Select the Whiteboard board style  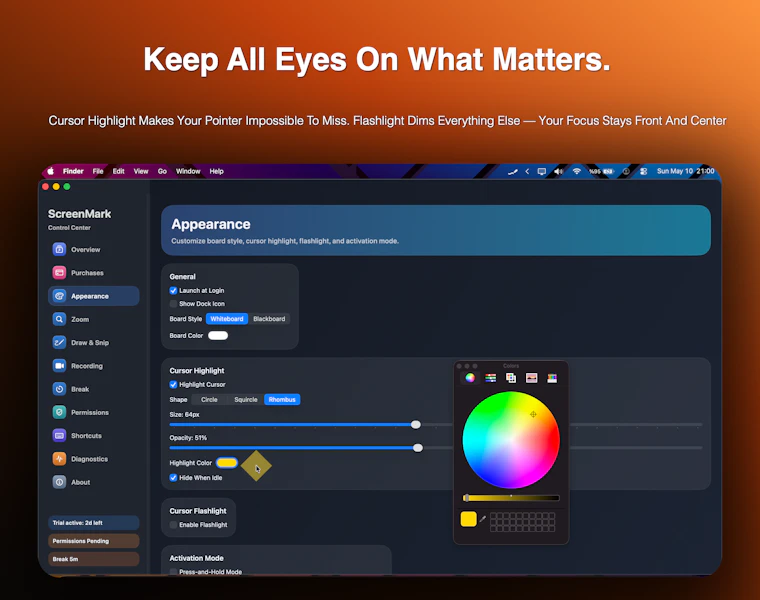coord(227,318)
